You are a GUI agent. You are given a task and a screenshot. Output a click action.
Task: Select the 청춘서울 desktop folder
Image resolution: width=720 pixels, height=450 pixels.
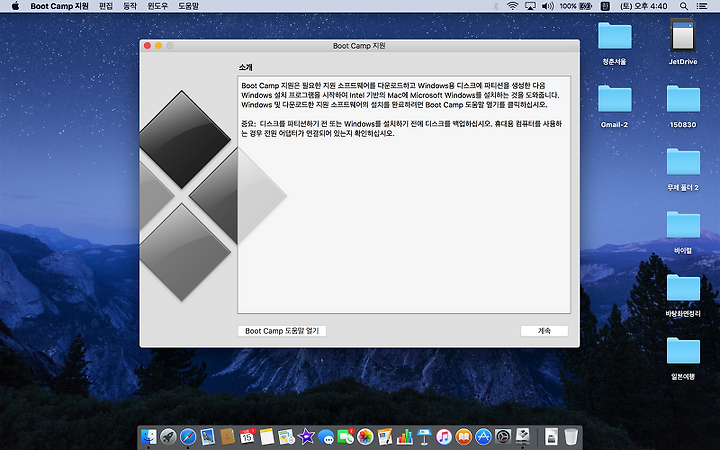tap(614, 36)
